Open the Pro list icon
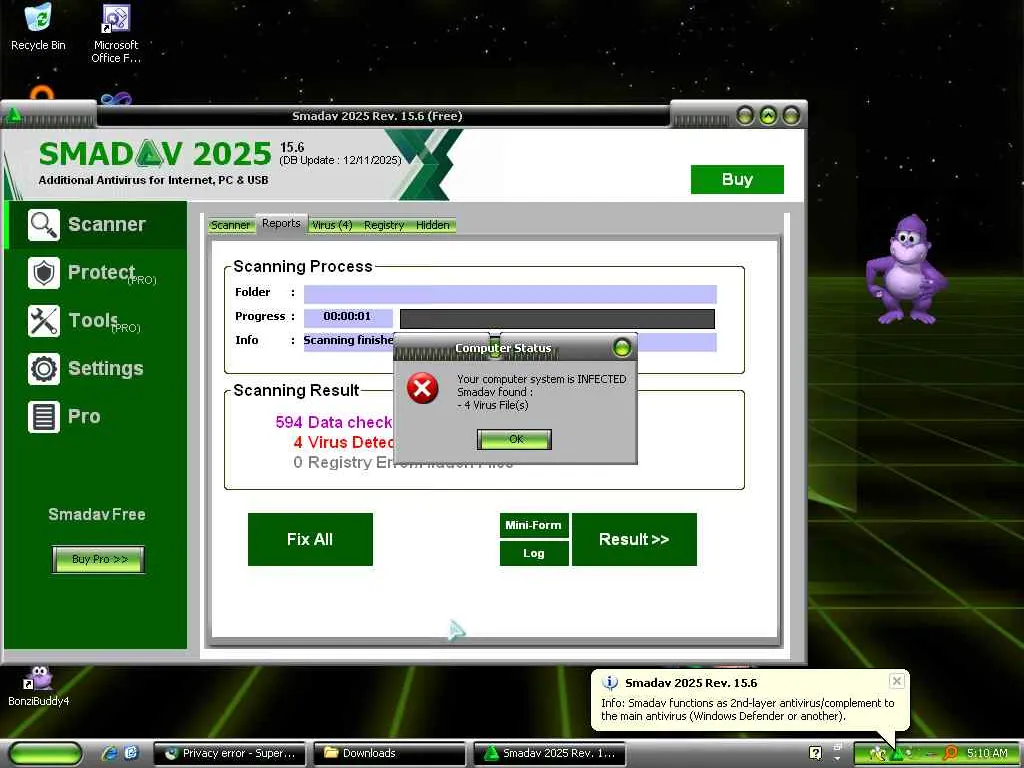1024x768 pixels. click(x=44, y=417)
